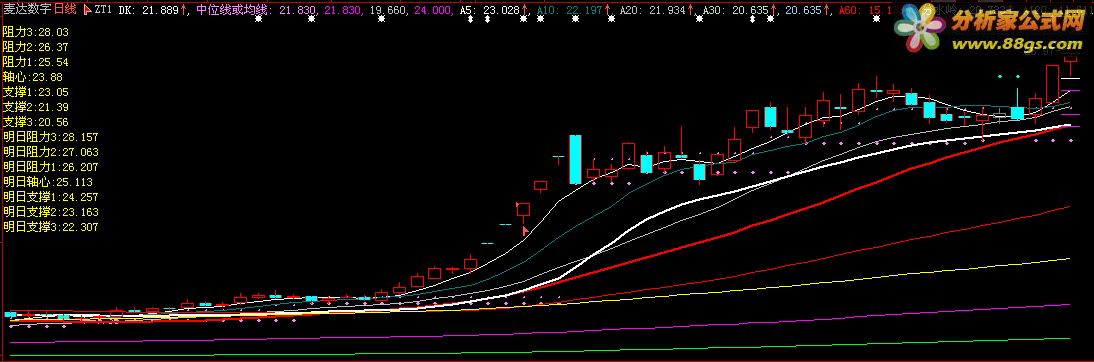The height and width of the screenshot is (362, 1094).
Task: Click the 明日阻力2:27.063 label
Action: (51, 151)
